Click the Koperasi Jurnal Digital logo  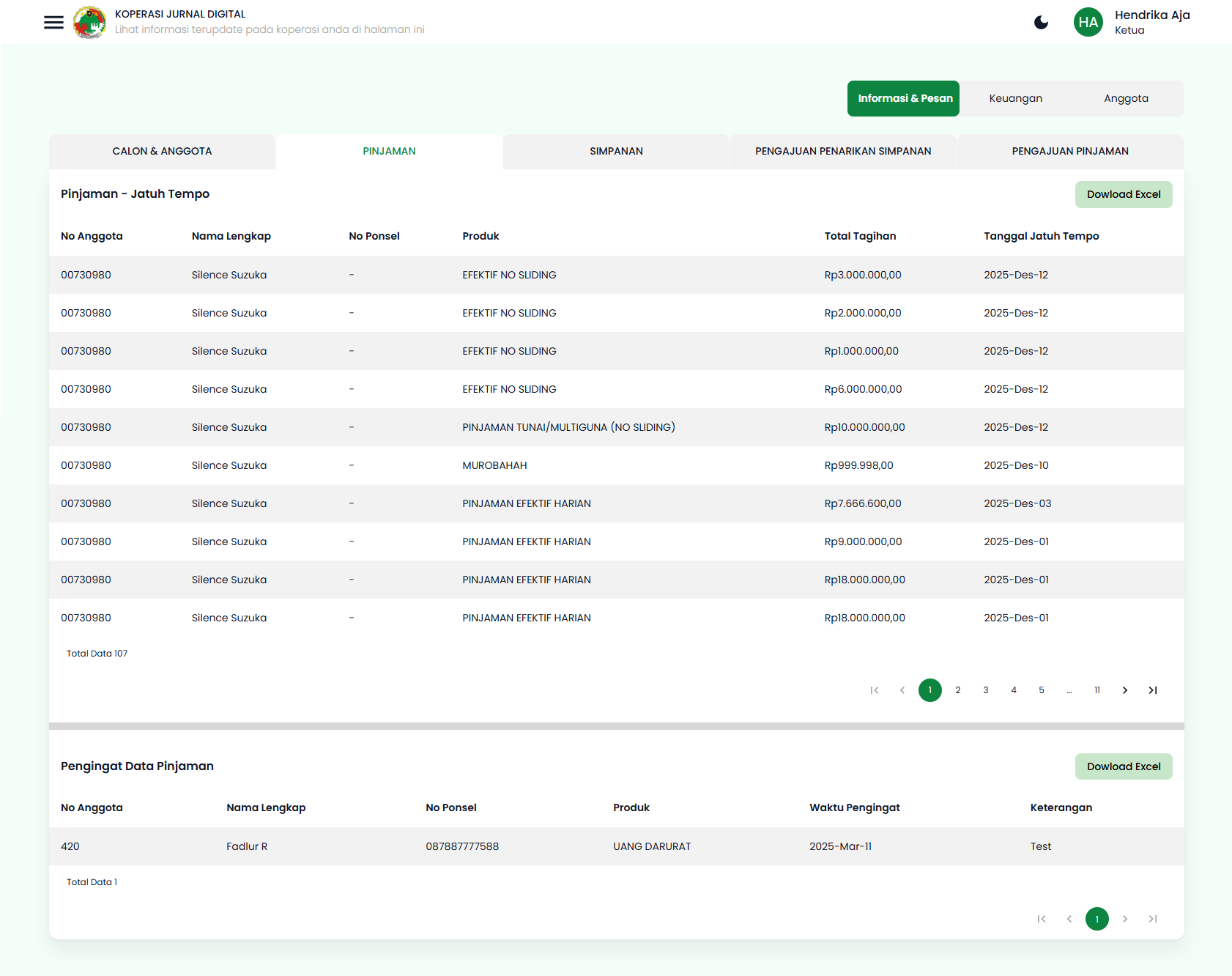tap(89, 22)
